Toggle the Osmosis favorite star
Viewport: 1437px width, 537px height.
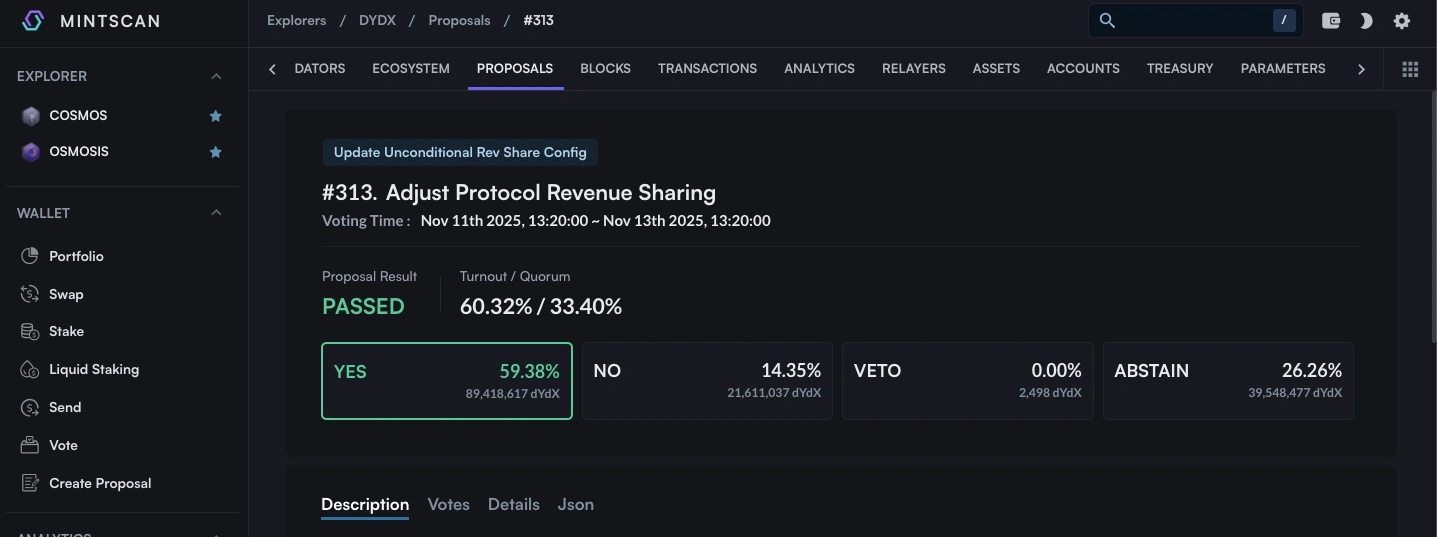(215, 152)
